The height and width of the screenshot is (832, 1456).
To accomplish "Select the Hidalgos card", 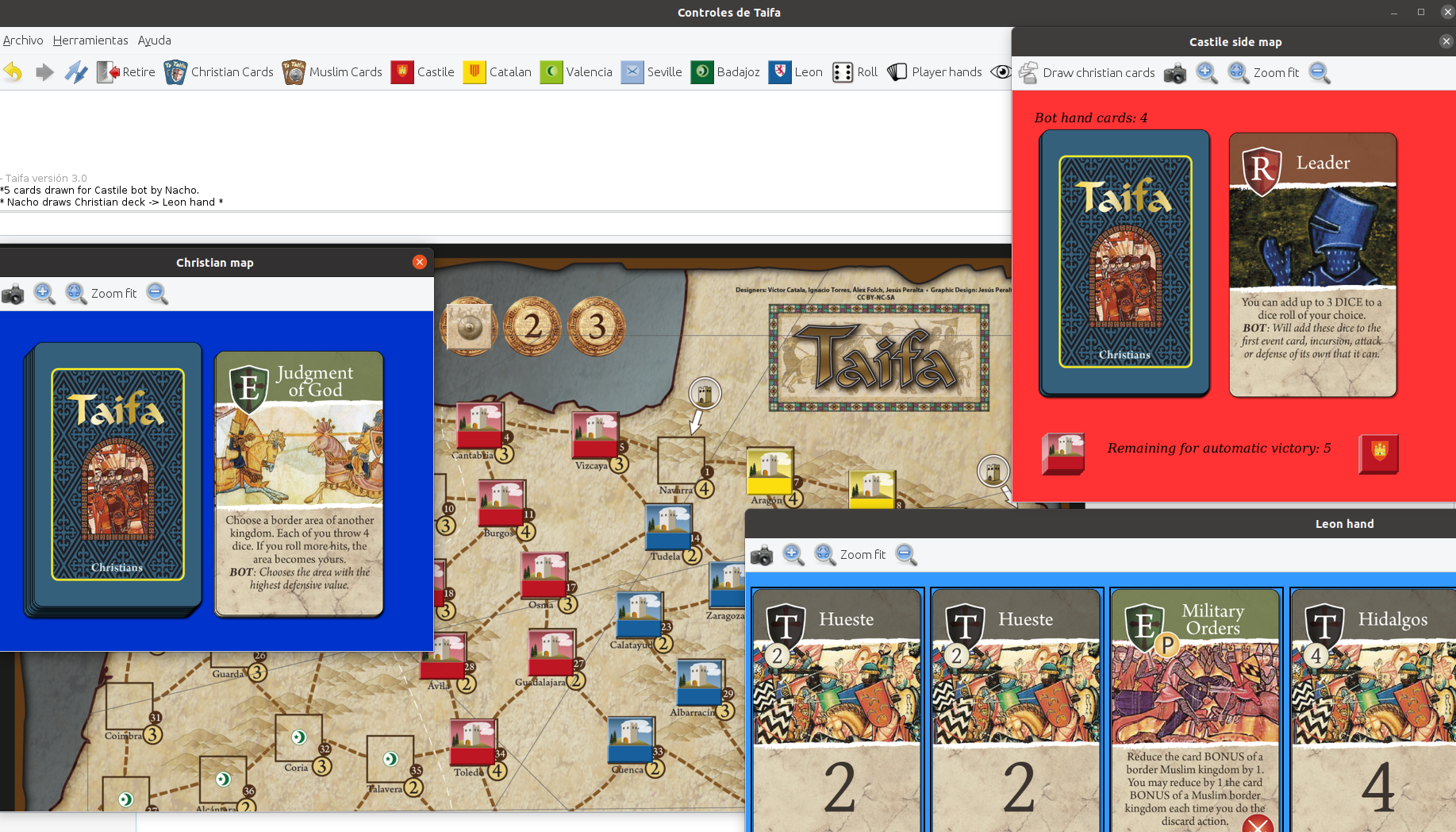I will pyautogui.click(x=1373, y=710).
